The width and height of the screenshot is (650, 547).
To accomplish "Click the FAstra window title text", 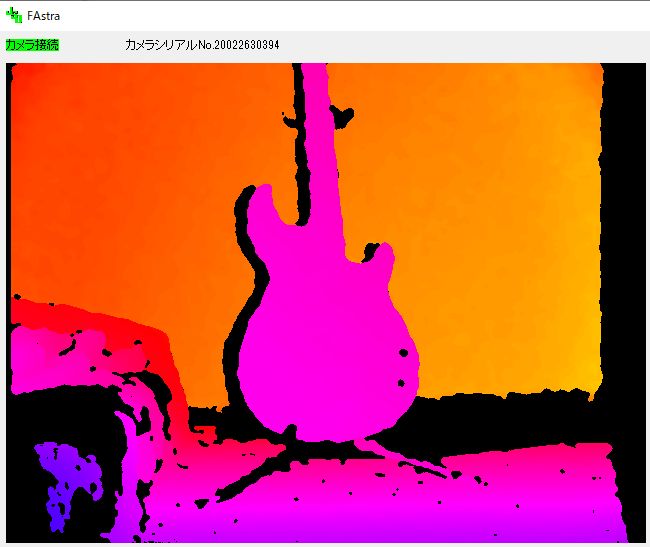I will pyautogui.click(x=43, y=16).
